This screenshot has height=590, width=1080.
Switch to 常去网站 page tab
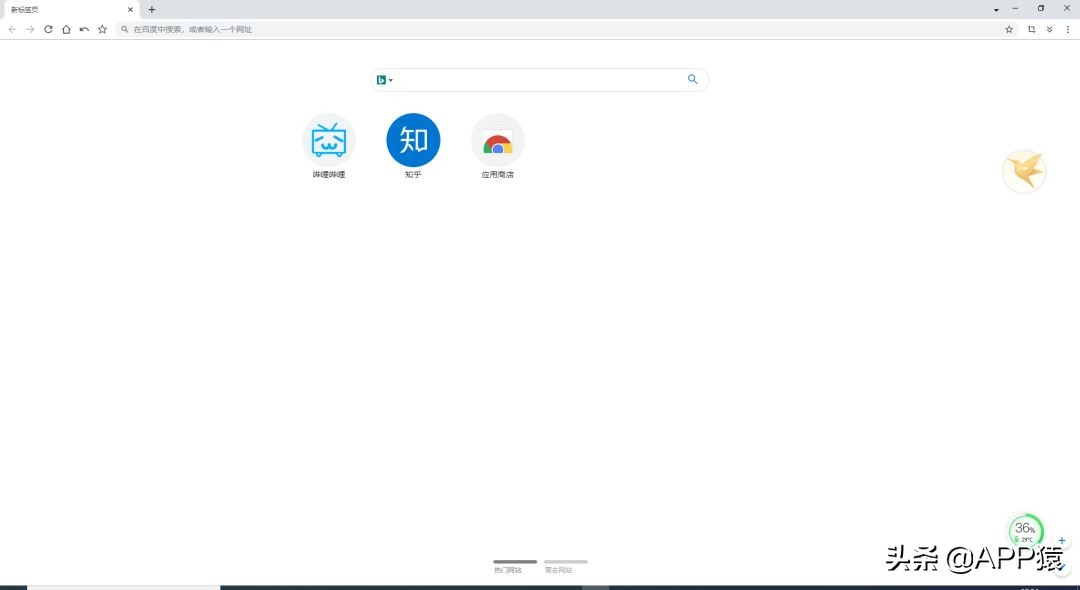pyautogui.click(x=565, y=567)
